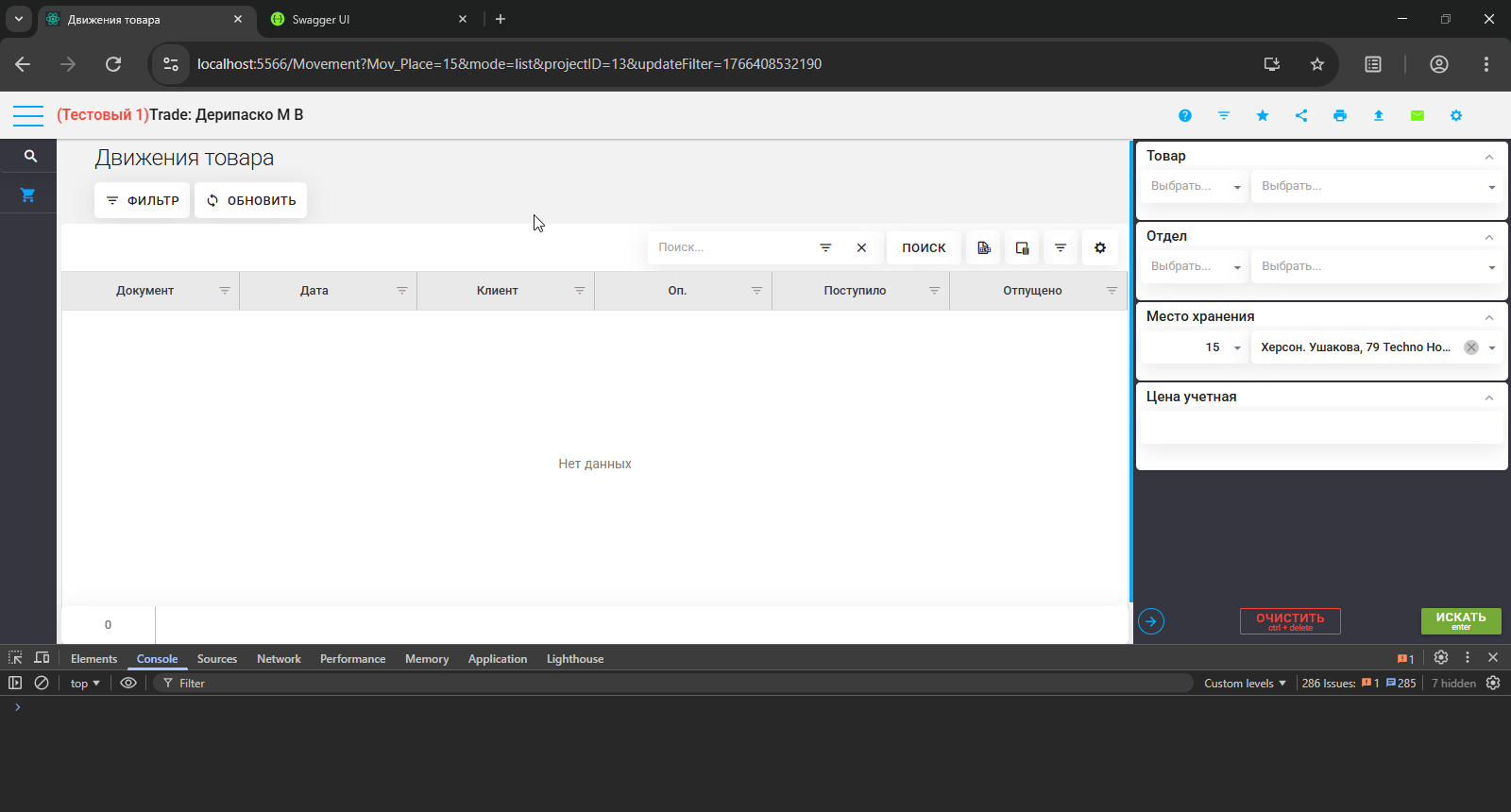This screenshot has width=1511, height=812.
Task: Reload the page using browser refresh
Action: [113, 64]
